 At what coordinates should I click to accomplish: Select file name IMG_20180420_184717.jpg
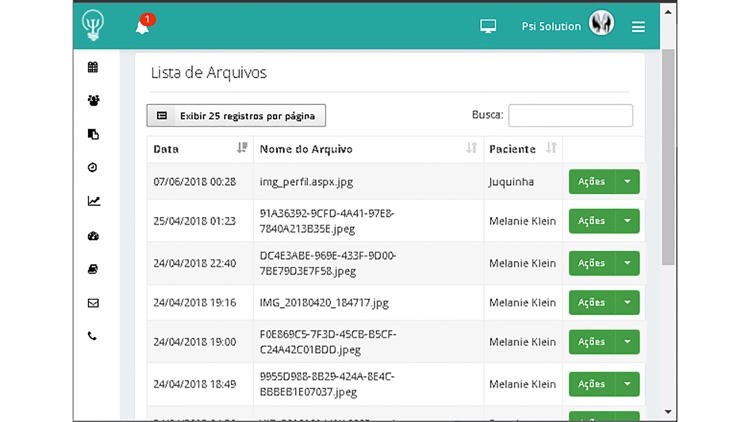[x=324, y=303]
